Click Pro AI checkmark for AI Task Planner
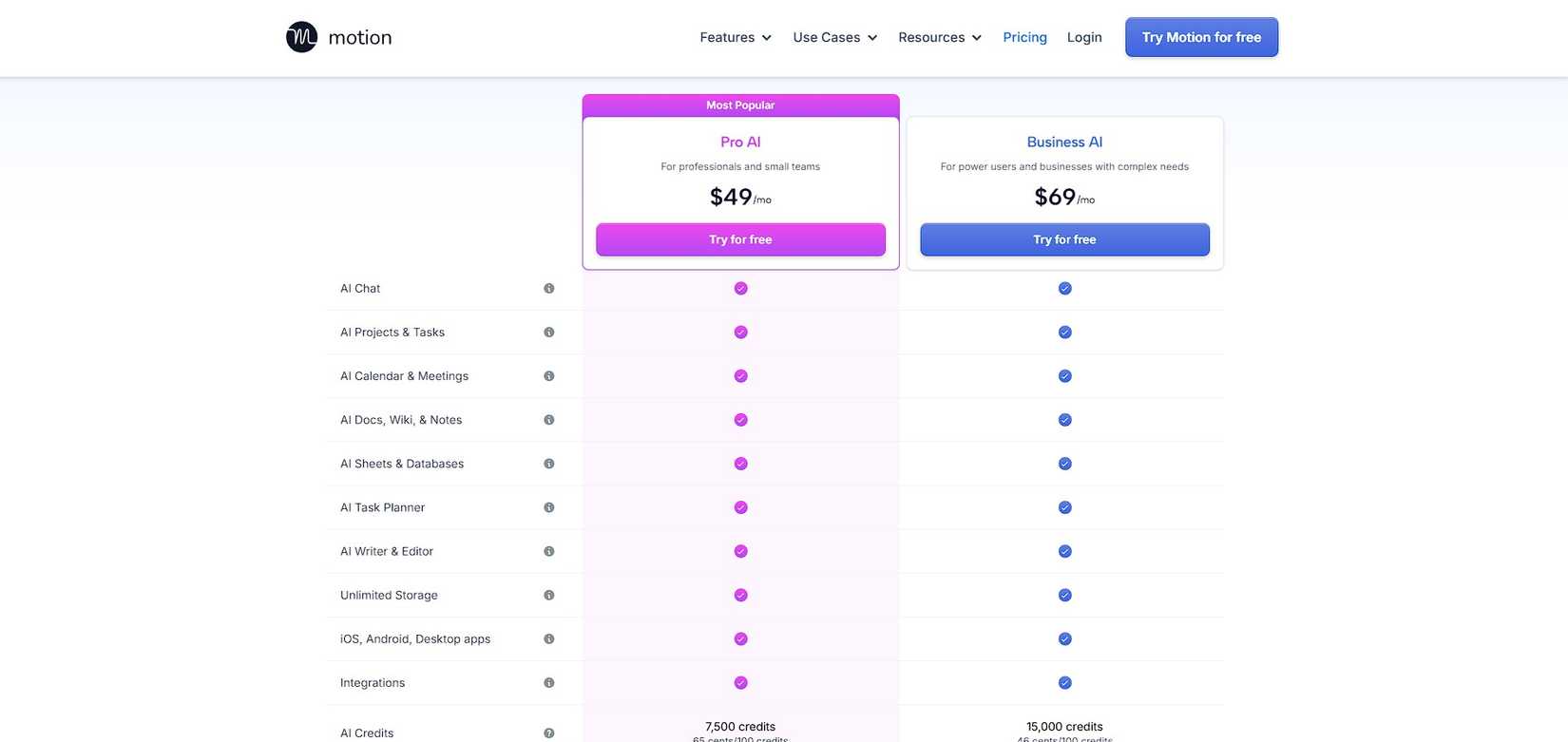This screenshot has height=742, width=1568. [741, 507]
